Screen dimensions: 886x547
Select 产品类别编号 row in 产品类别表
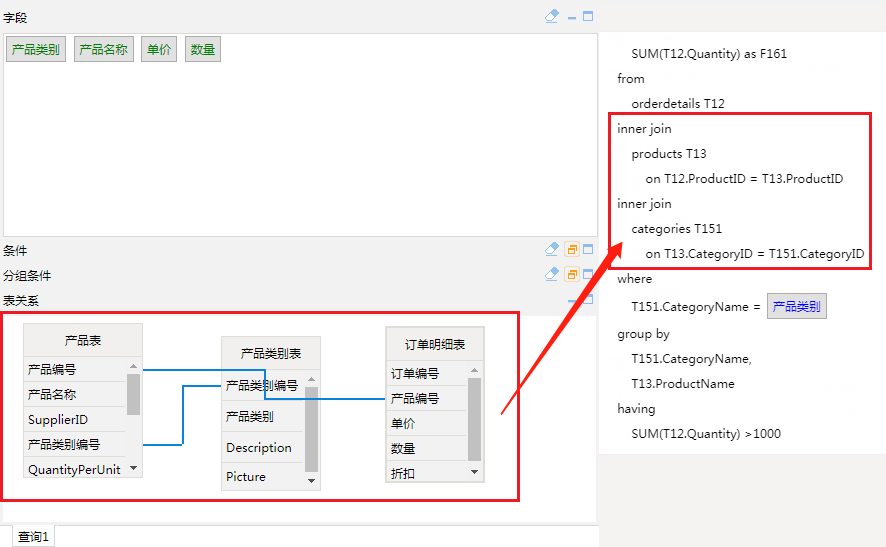click(x=263, y=385)
